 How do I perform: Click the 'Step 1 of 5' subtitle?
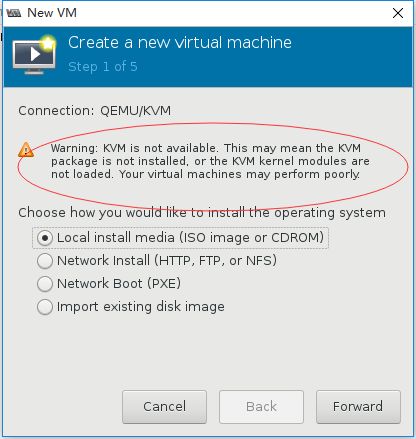tap(103, 66)
